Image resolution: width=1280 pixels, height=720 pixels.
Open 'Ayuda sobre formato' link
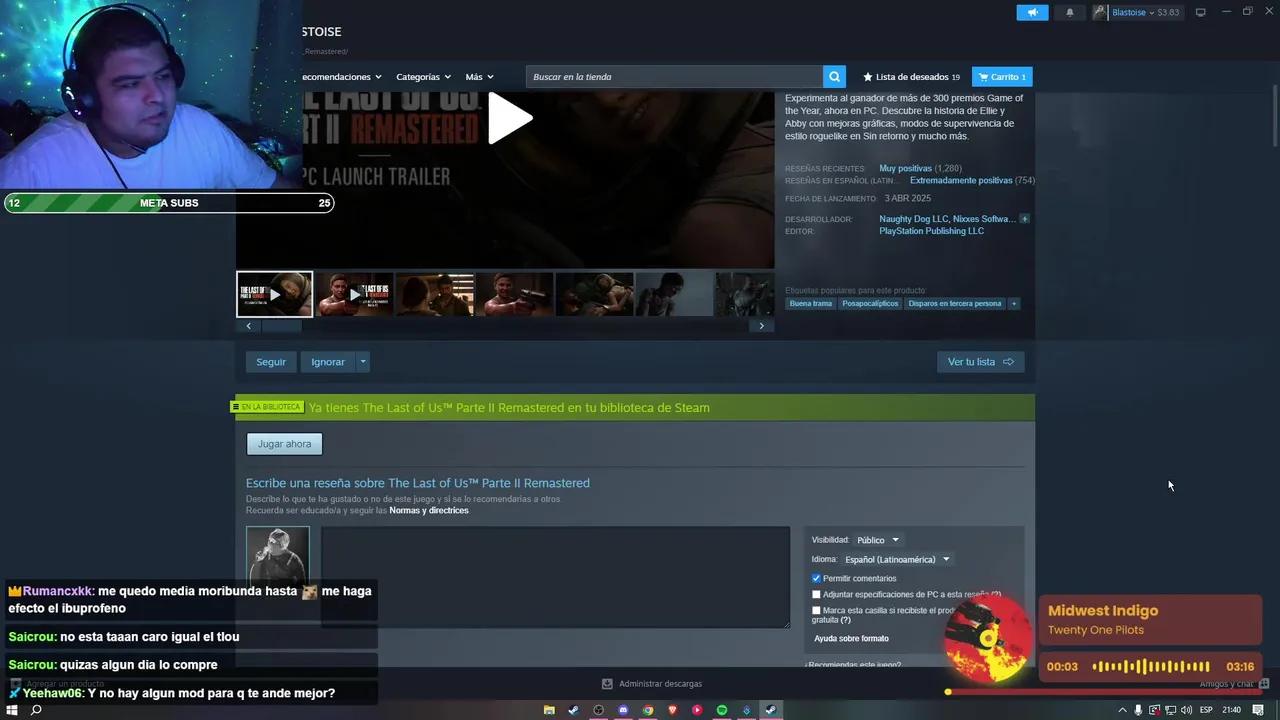[851, 639]
